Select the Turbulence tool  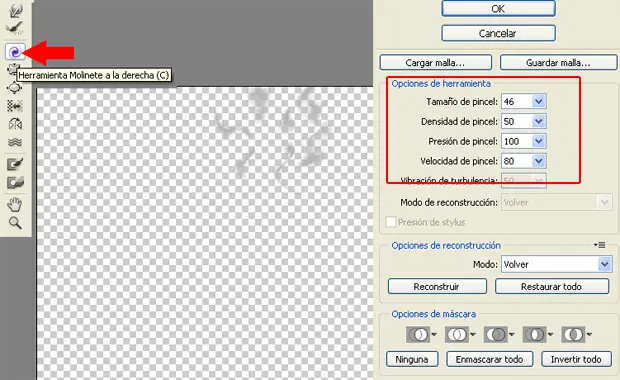(x=15, y=142)
